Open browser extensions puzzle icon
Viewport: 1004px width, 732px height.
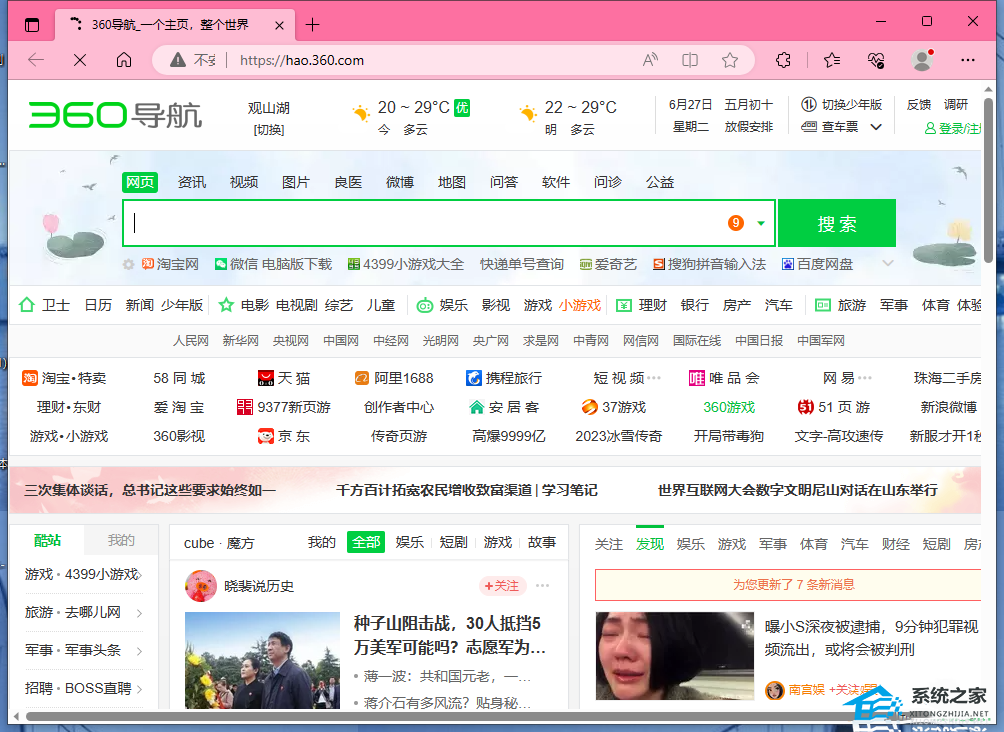pos(783,60)
